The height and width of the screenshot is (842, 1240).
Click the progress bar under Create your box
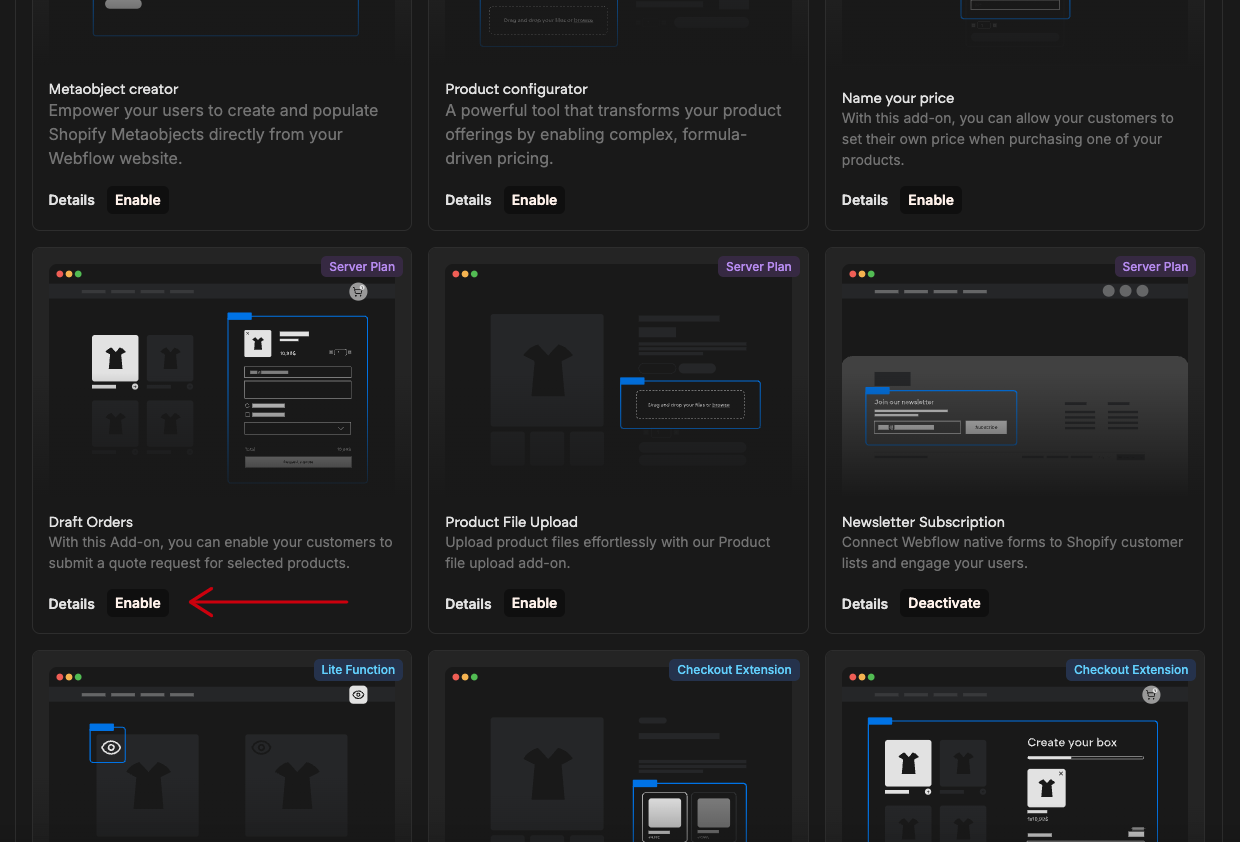click(1085, 757)
